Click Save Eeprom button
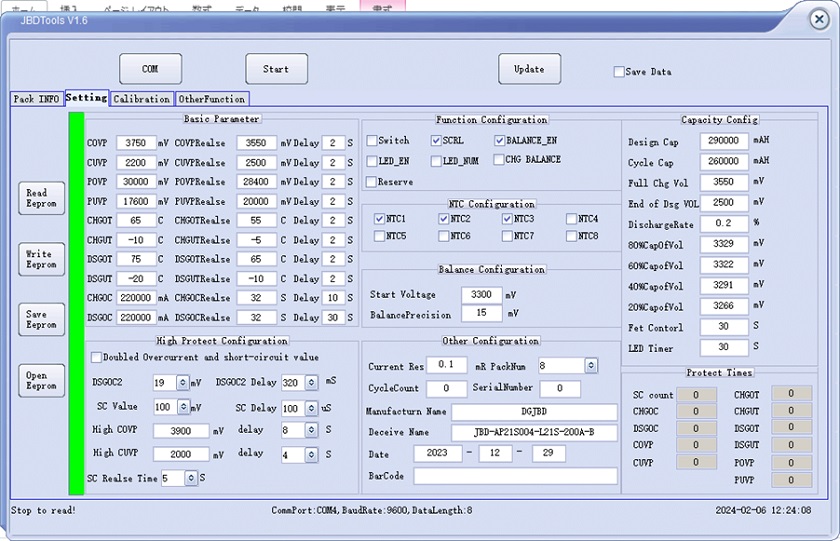 click(x=41, y=319)
